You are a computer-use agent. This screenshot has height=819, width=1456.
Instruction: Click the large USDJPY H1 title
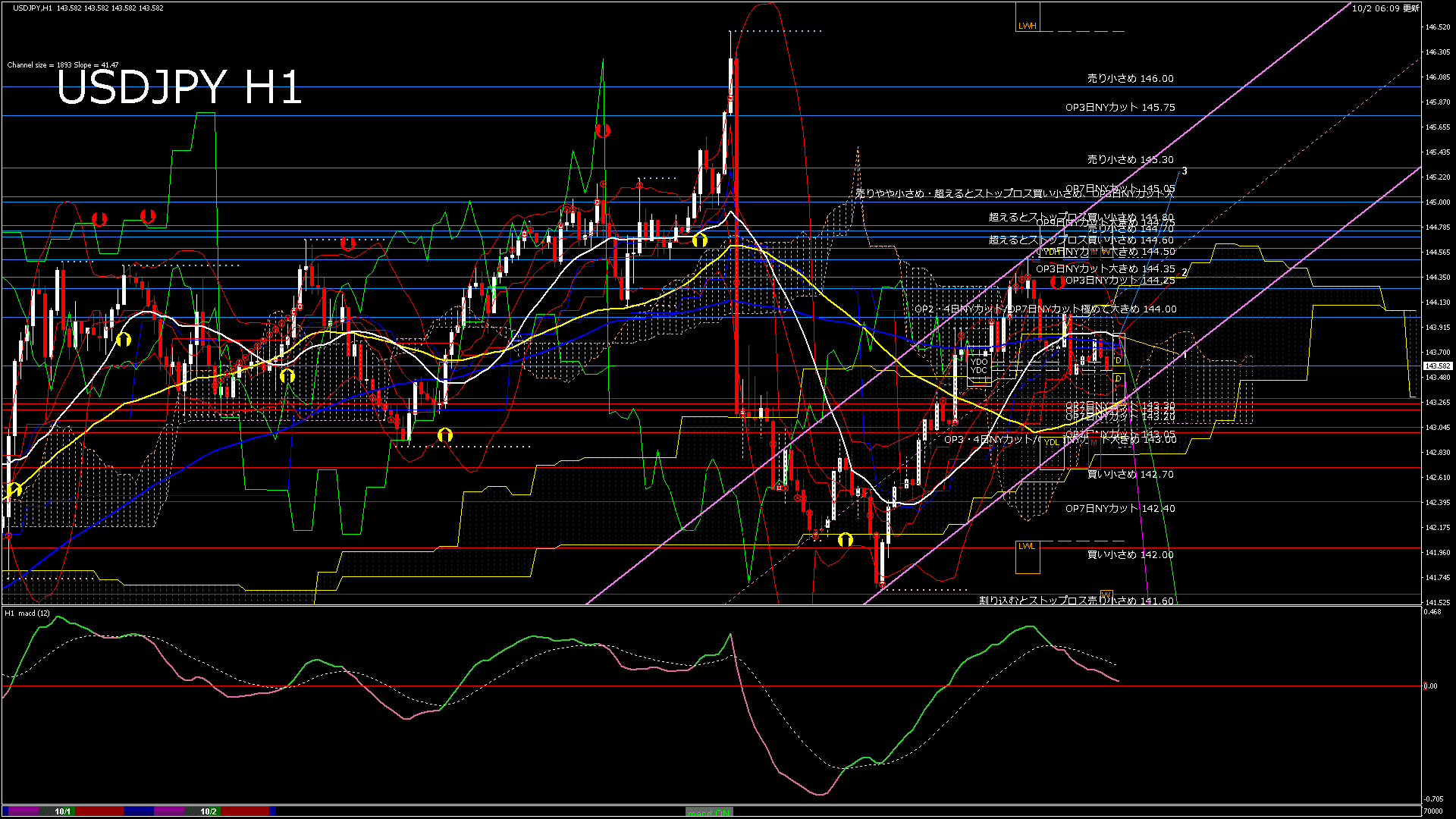point(180,87)
